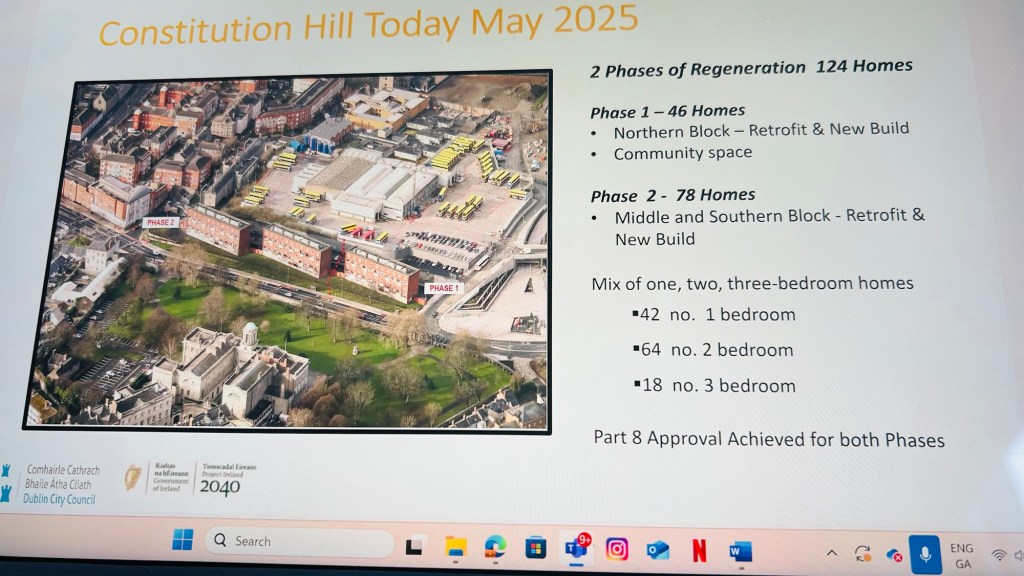1024x576 pixels.
Task: Open Task View from the taskbar
Action: coord(414,546)
